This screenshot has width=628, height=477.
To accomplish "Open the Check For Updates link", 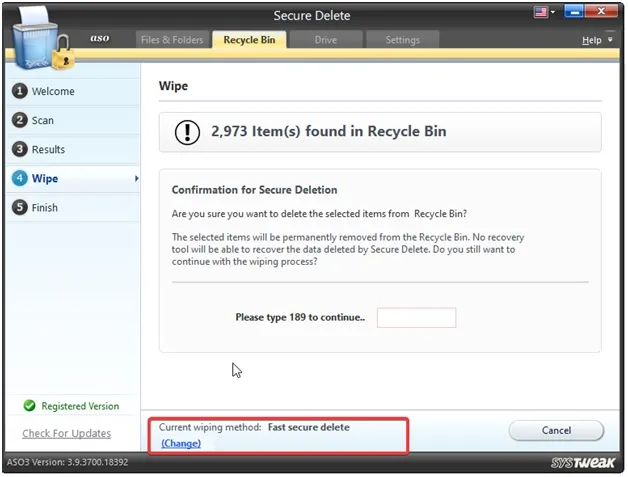I will [x=66, y=433].
